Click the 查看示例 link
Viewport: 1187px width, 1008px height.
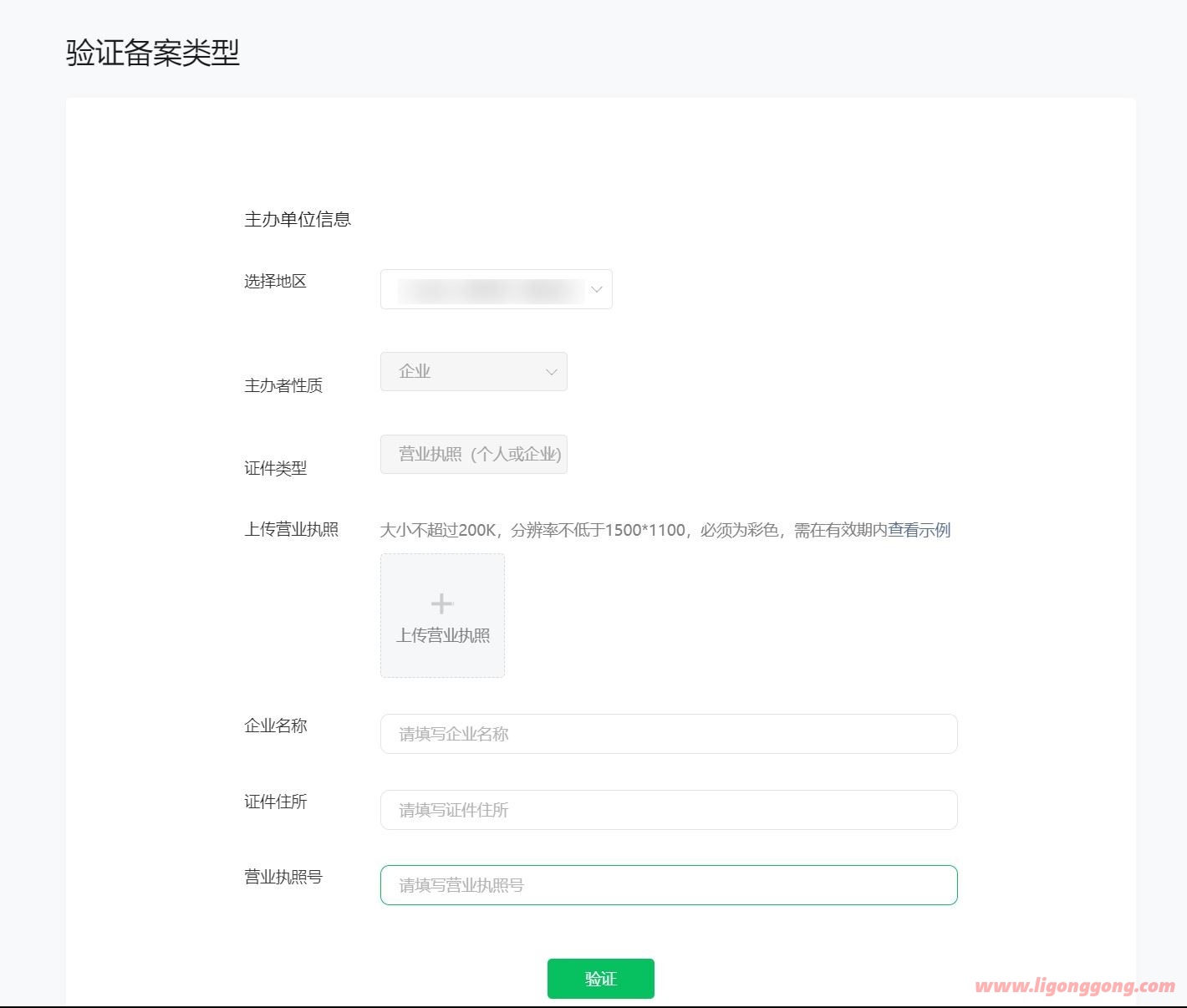(919, 530)
